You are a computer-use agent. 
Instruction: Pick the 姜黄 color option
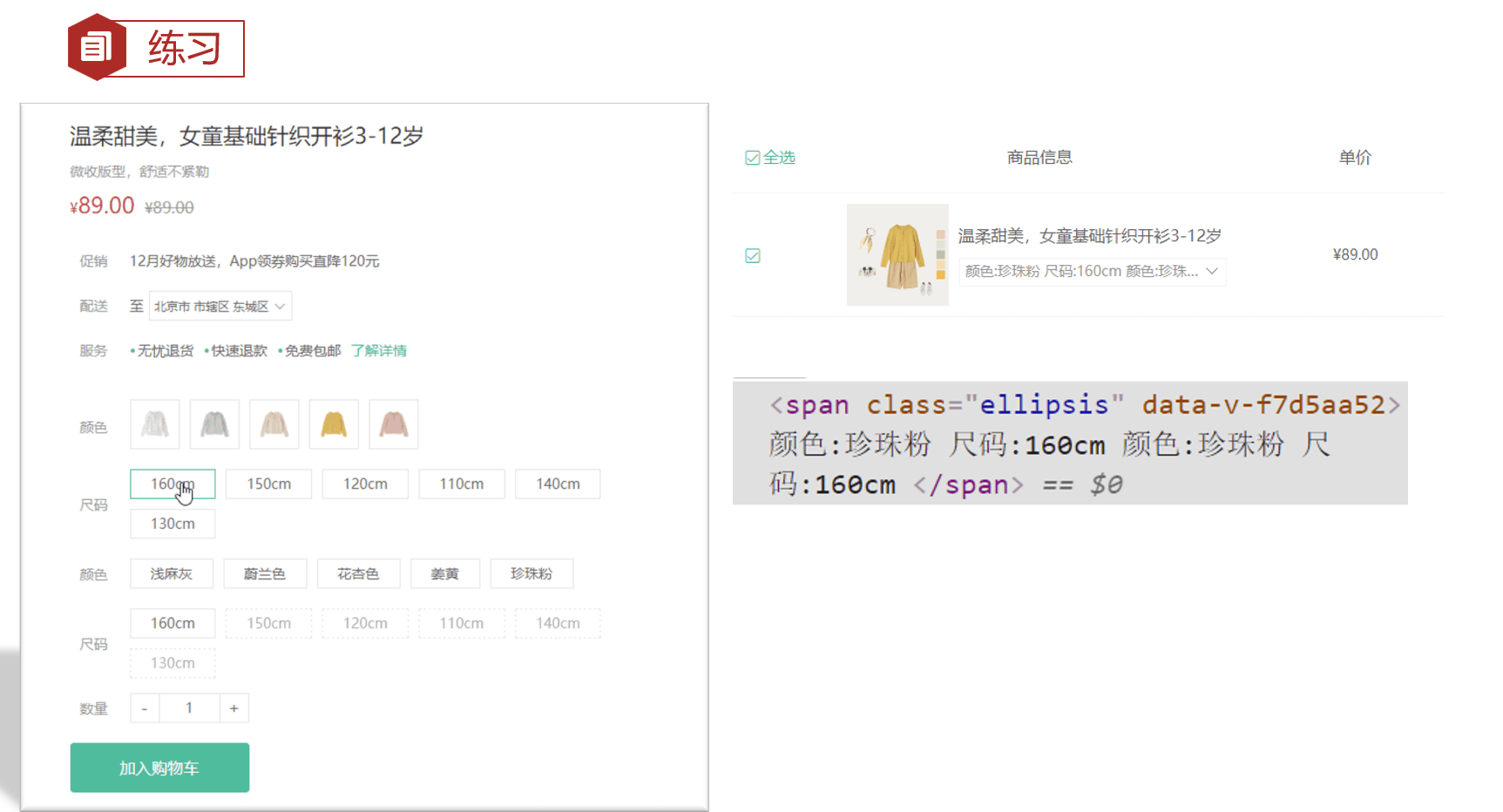[444, 573]
